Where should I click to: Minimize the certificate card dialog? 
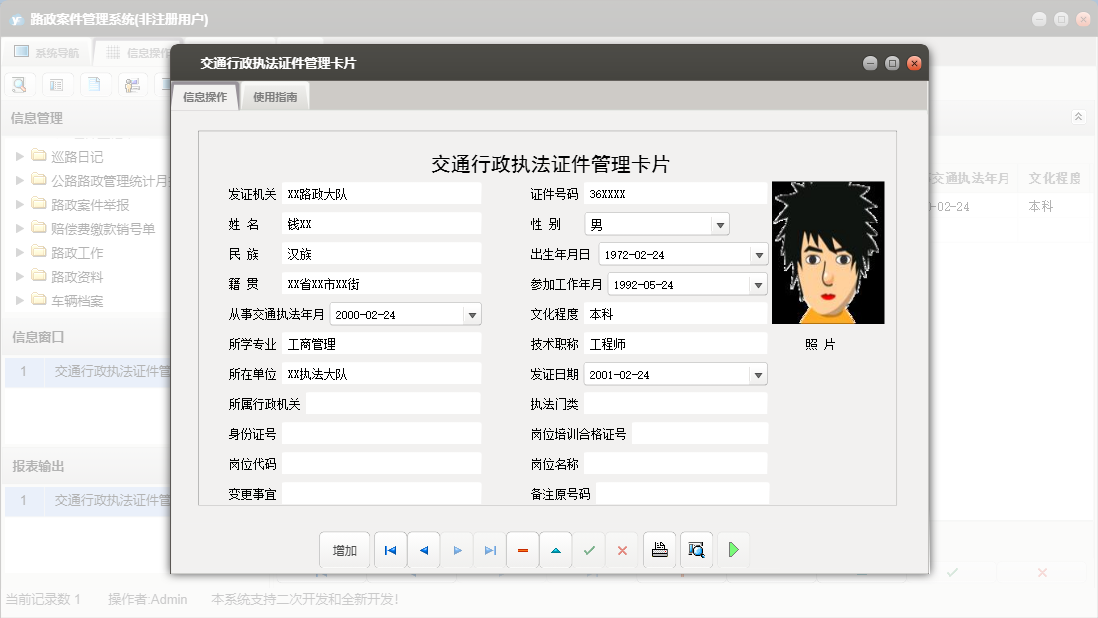pos(870,63)
